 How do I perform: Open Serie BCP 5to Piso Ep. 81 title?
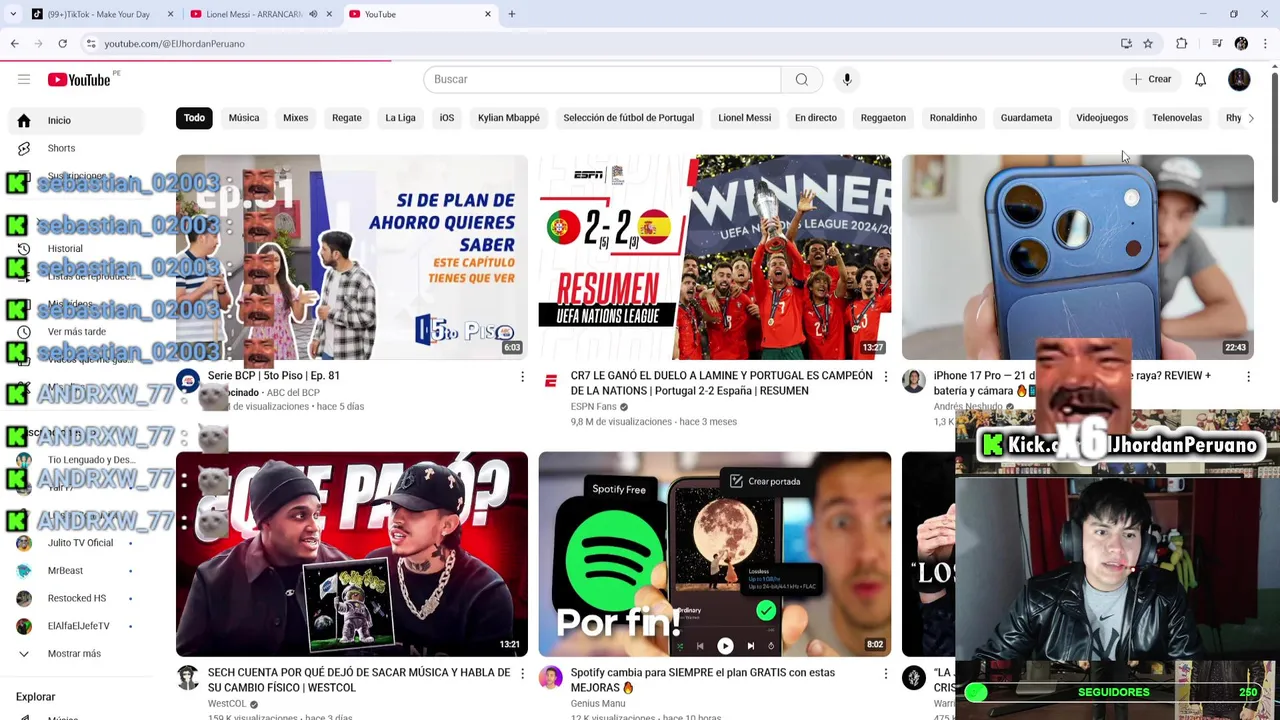tap(274, 376)
